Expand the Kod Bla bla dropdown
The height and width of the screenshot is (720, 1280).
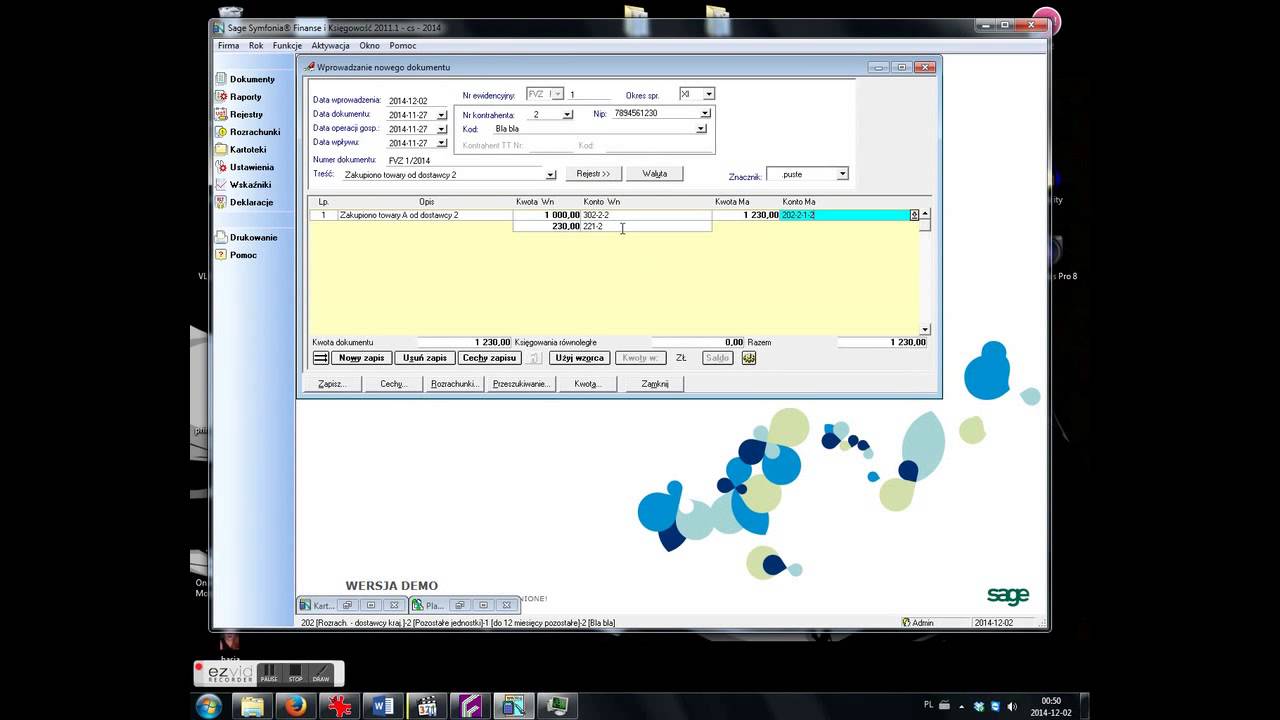(701, 129)
